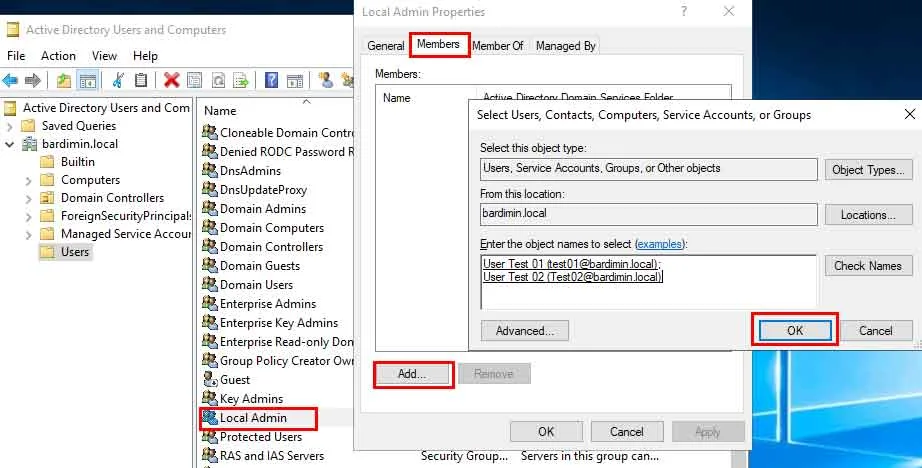Click the Add button in Members tab
This screenshot has height=468, width=922.
coord(412,374)
